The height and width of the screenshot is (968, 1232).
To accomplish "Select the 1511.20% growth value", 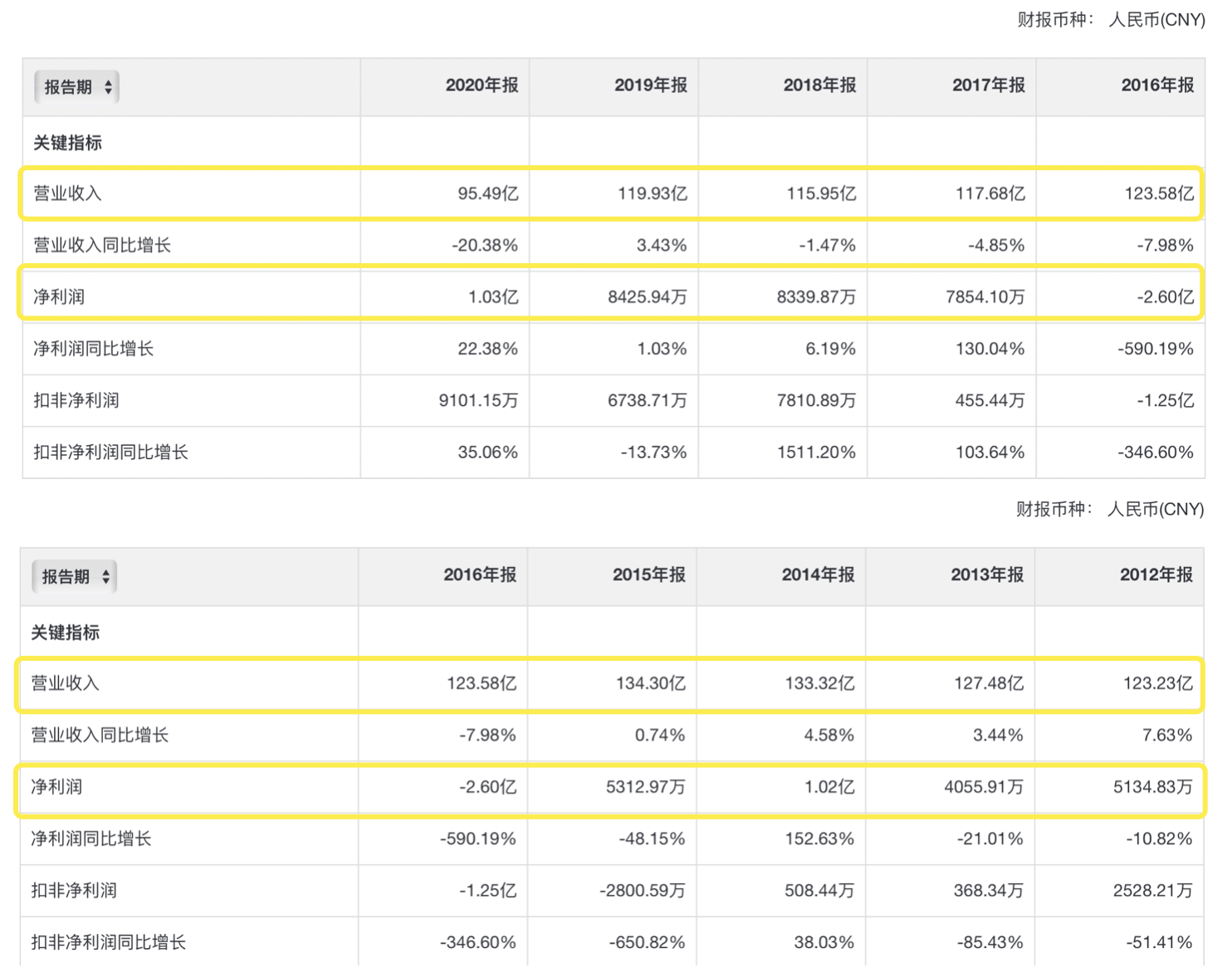I will [x=815, y=452].
